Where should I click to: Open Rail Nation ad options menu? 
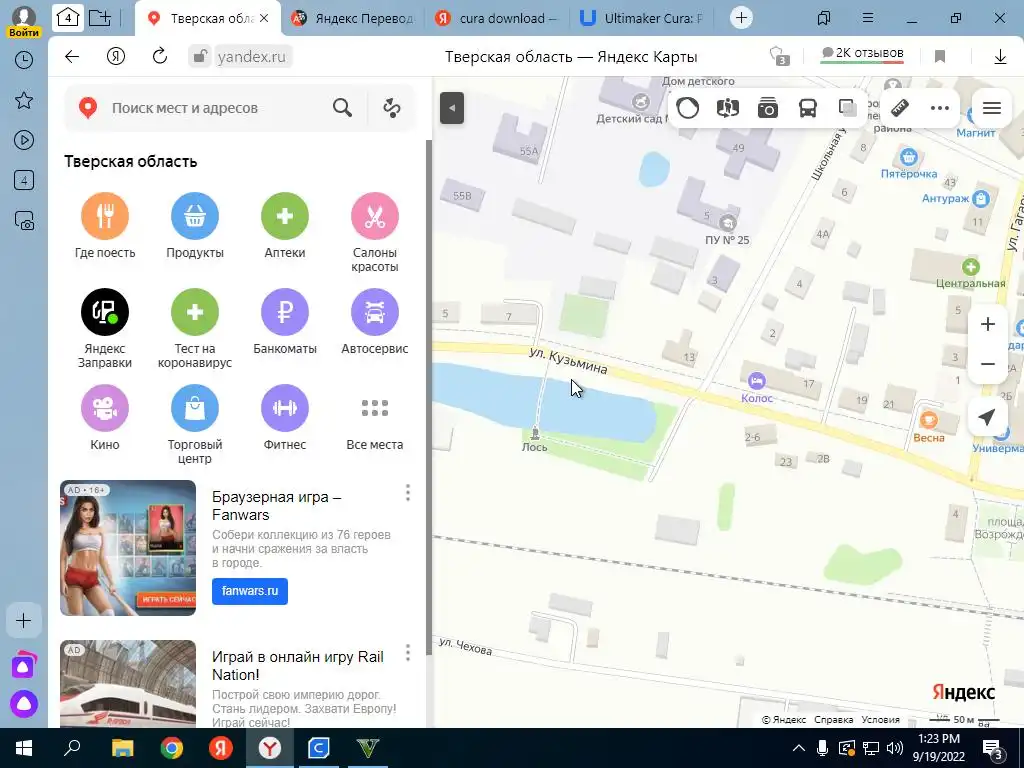(408, 652)
